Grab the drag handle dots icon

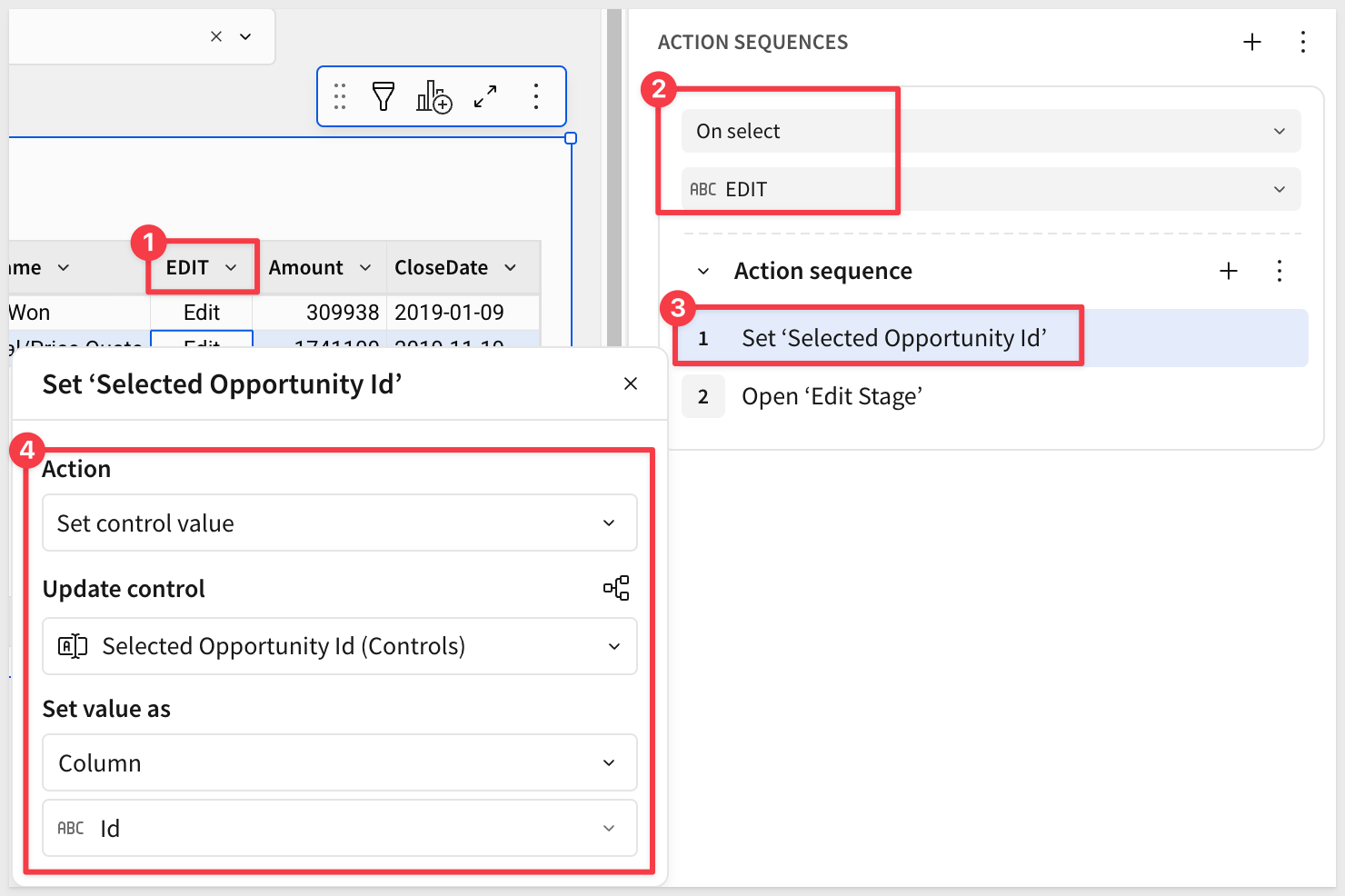tap(340, 96)
